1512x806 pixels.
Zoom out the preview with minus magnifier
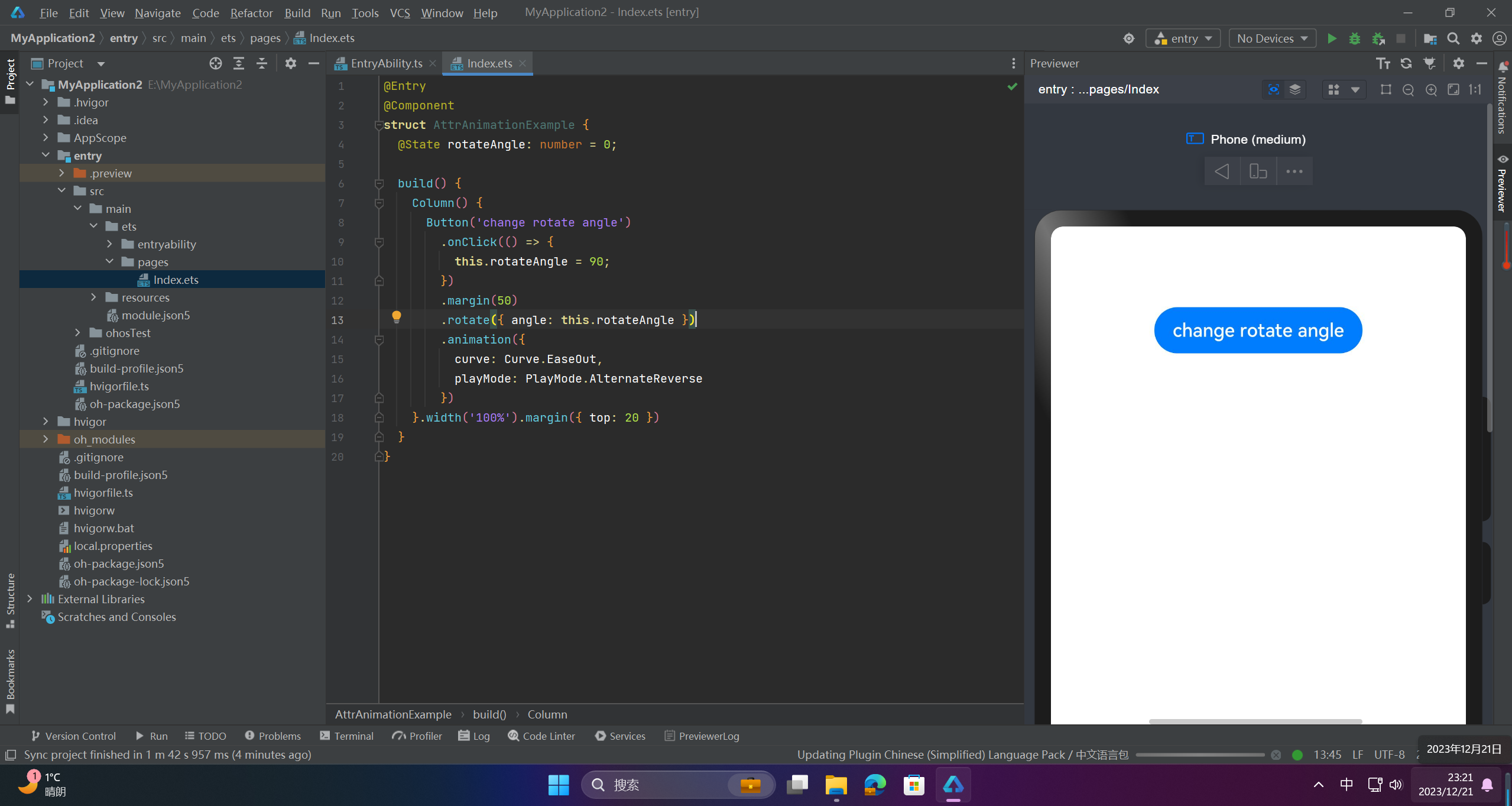click(x=1409, y=90)
